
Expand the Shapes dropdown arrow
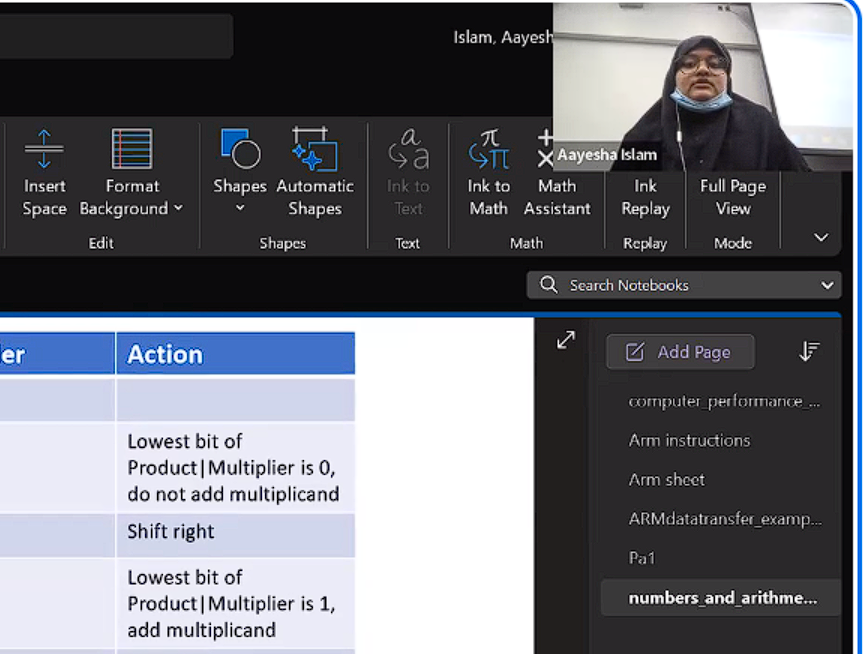pos(240,209)
